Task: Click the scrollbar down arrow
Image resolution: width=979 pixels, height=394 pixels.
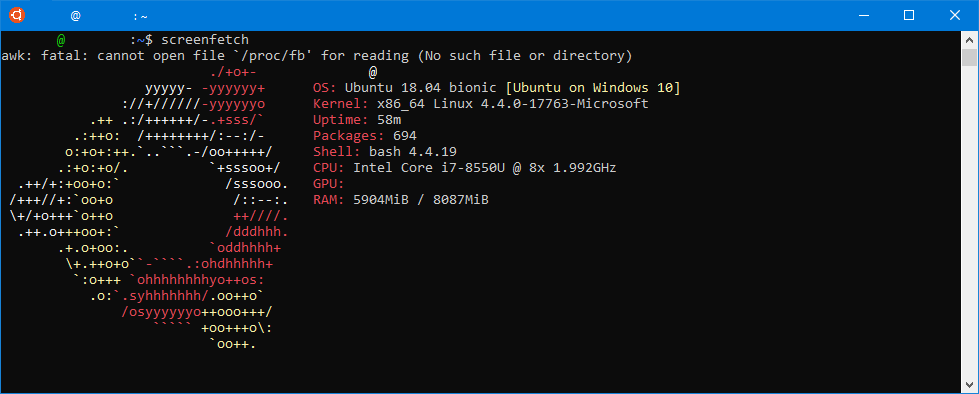Action: (969, 385)
